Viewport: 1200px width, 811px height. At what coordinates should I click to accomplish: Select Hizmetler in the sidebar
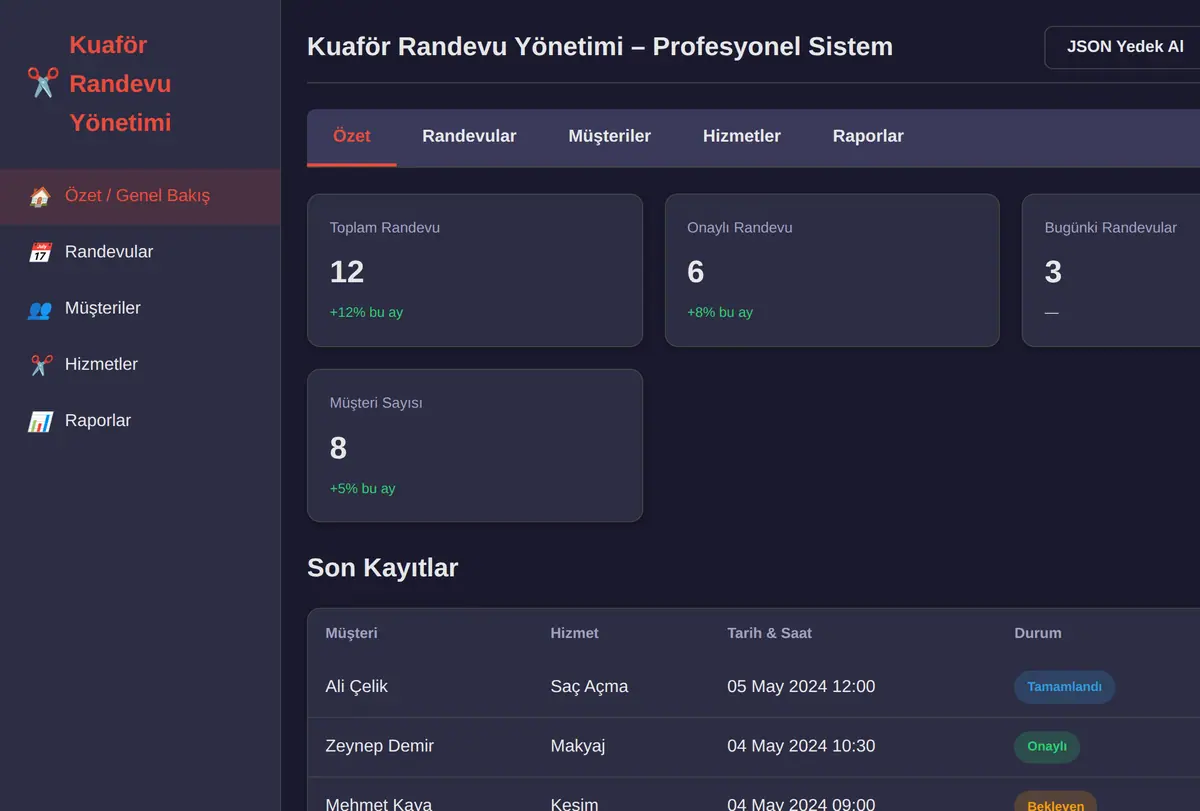pos(140,364)
